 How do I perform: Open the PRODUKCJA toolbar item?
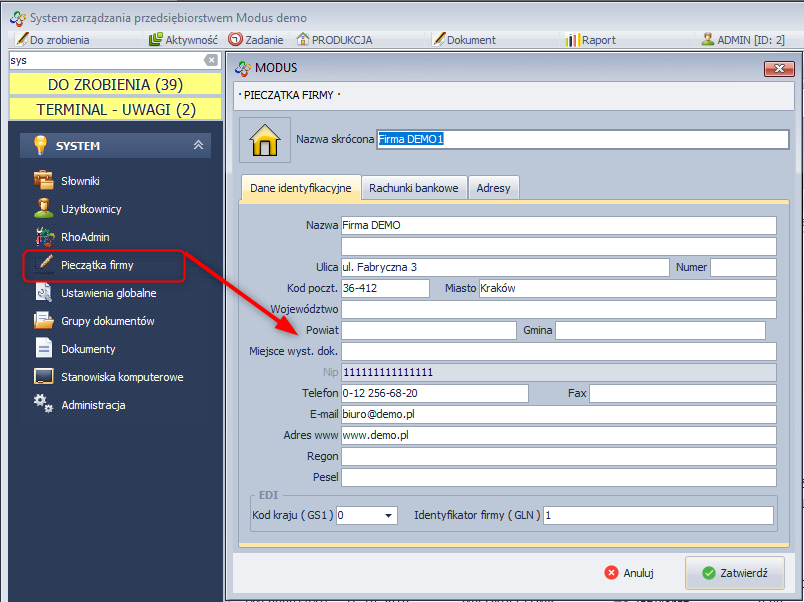click(335, 40)
